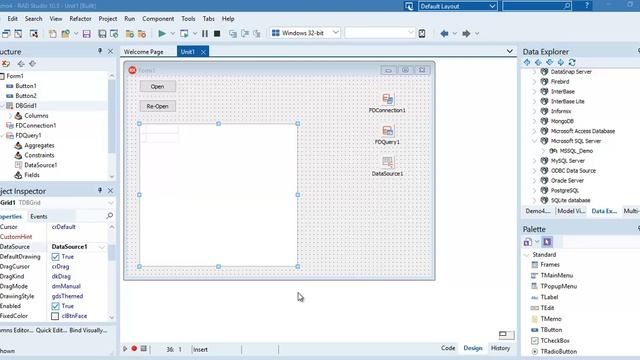Toggle the DefaultDrawing True checkbox
The width and height of the screenshot is (640, 360).
56,257
